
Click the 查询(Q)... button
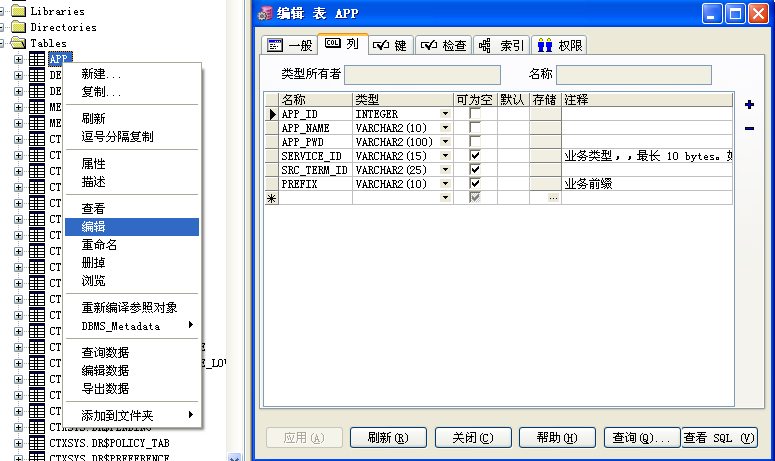tap(642, 438)
